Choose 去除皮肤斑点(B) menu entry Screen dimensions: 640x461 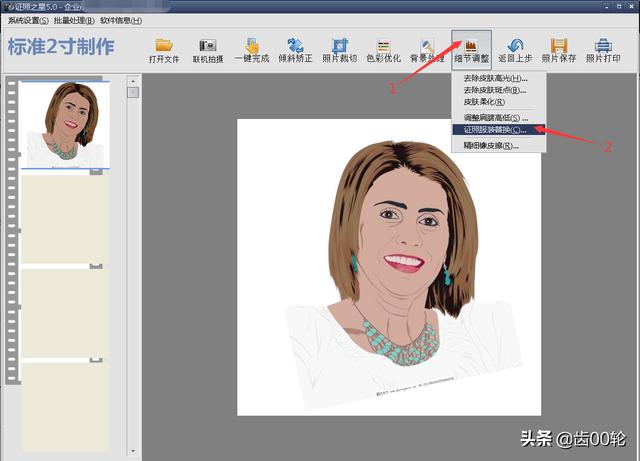496,90
